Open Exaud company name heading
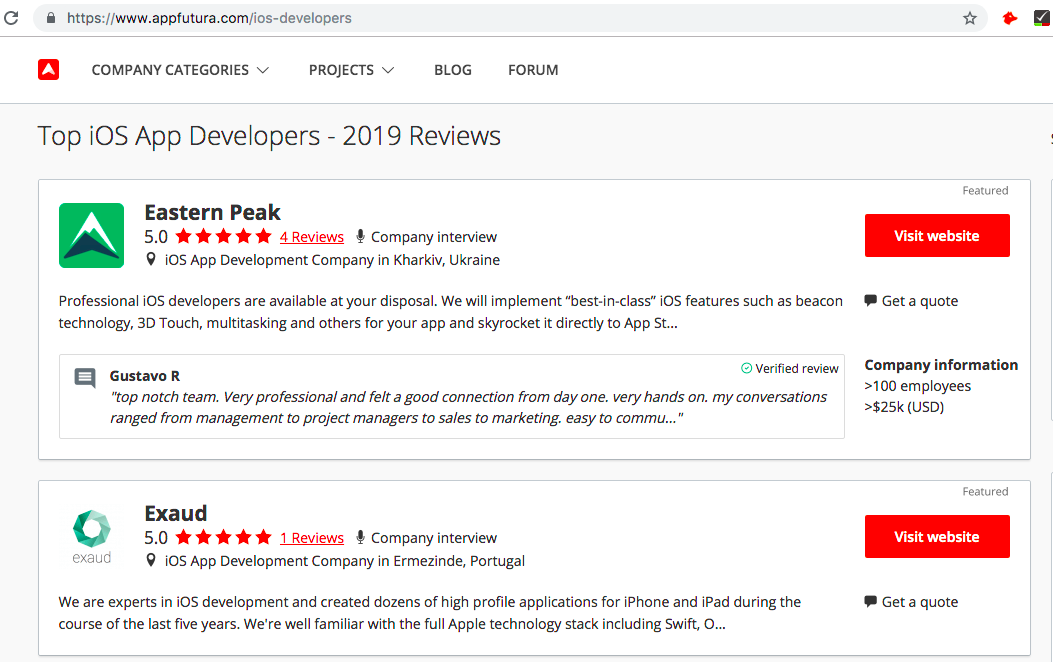Image resolution: width=1053 pixels, height=662 pixels. click(176, 513)
